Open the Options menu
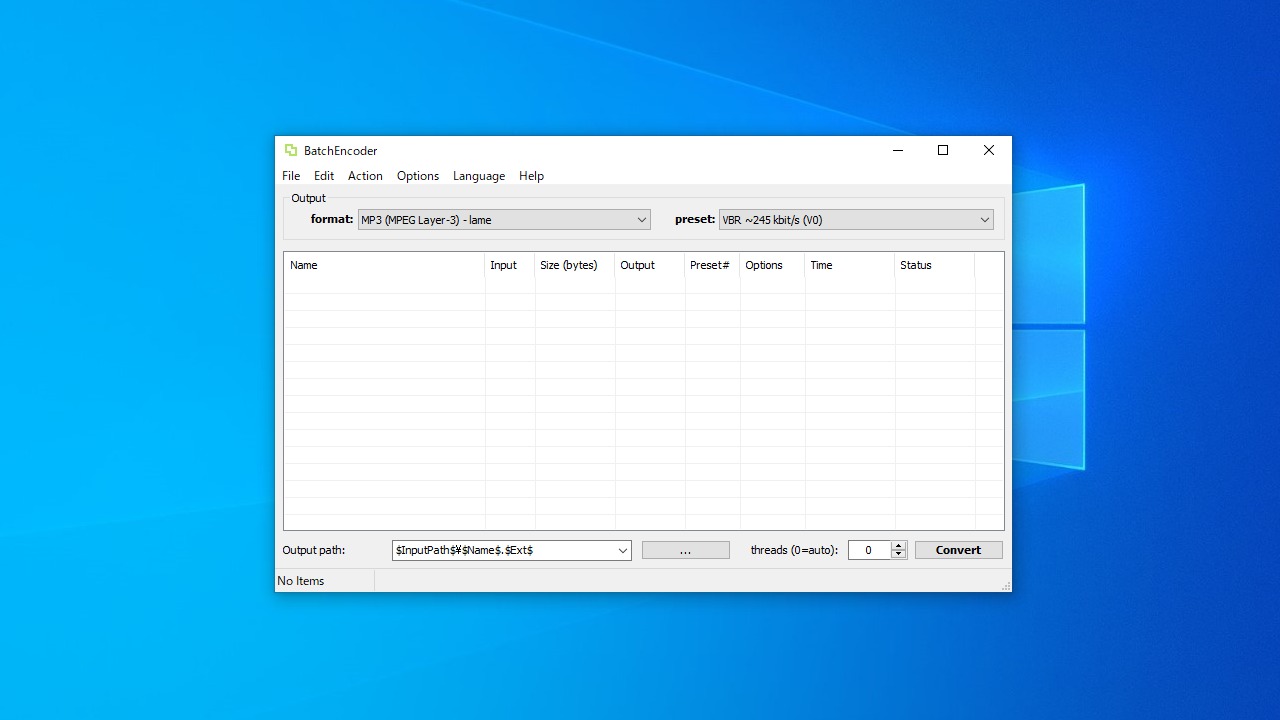1280x720 pixels. click(x=418, y=176)
